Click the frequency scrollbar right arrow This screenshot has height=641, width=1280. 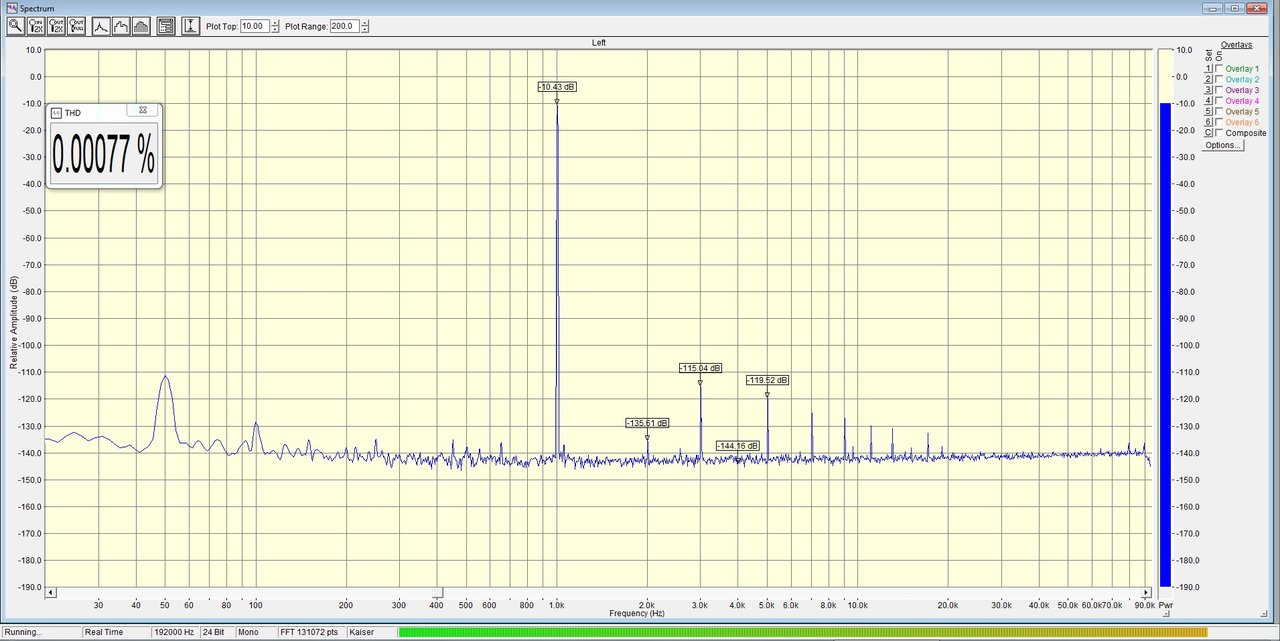pyautogui.click(x=1148, y=592)
